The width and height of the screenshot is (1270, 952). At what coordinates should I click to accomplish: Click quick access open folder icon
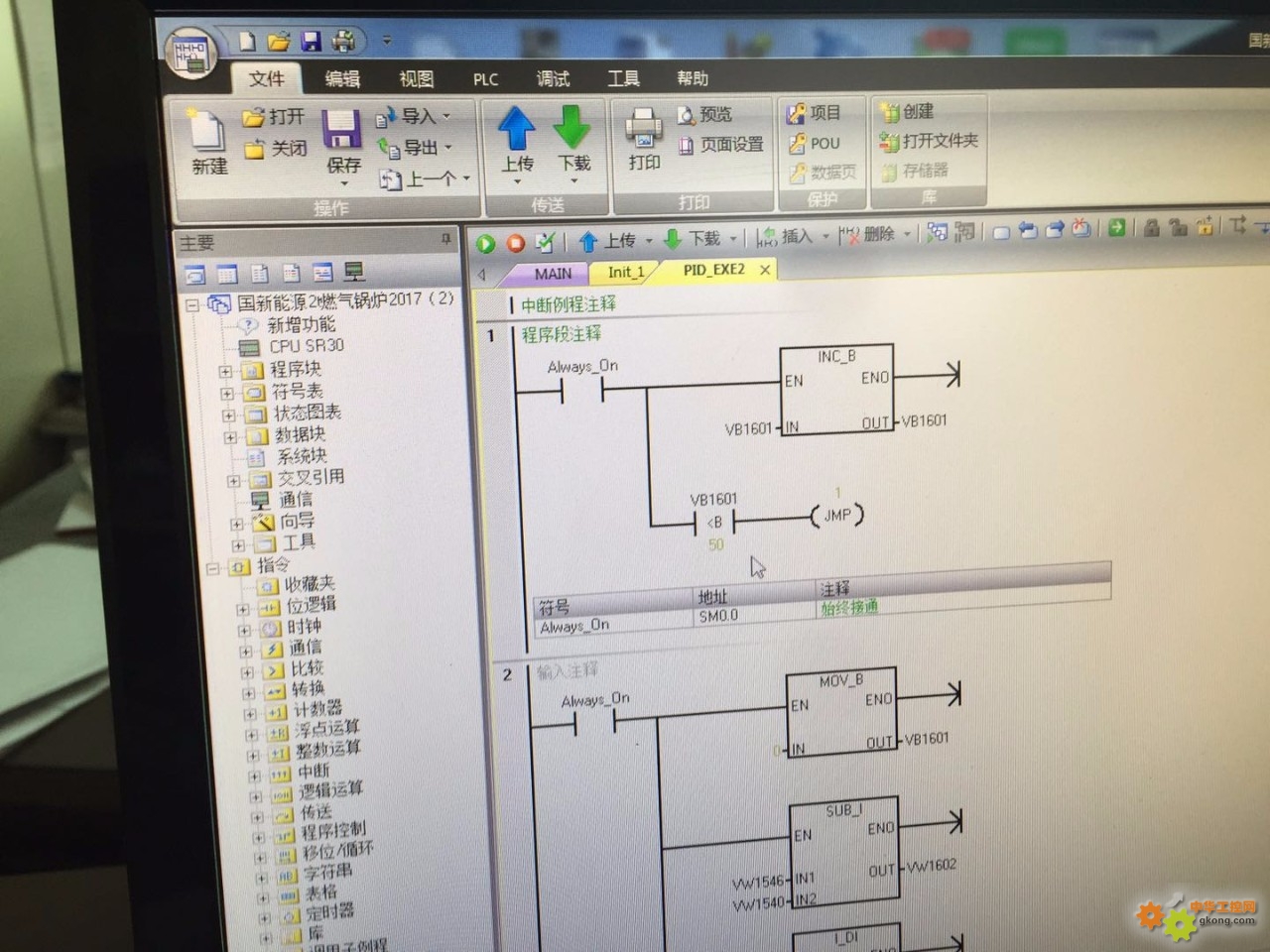tap(279, 42)
